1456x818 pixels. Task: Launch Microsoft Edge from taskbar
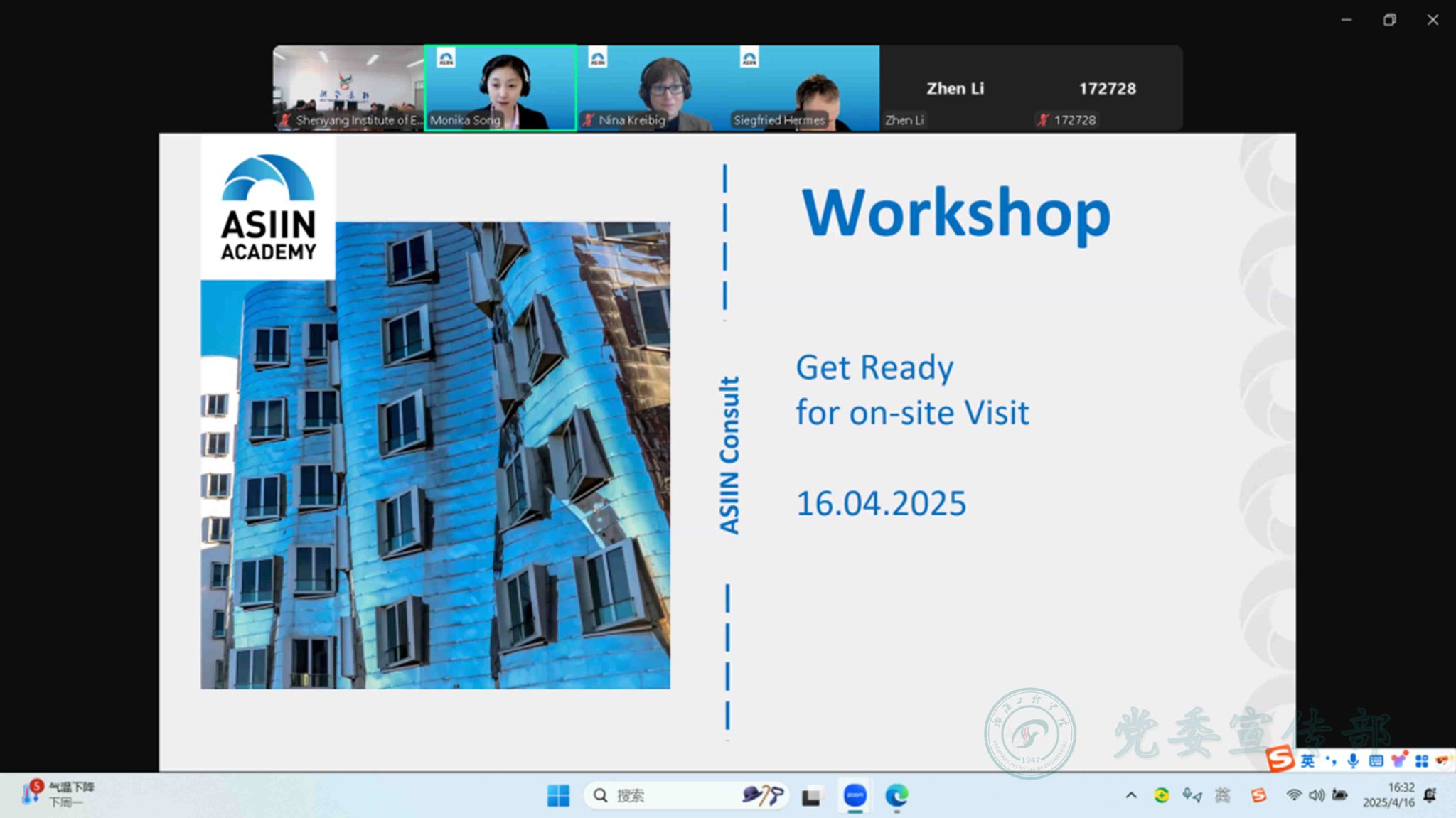point(896,795)
